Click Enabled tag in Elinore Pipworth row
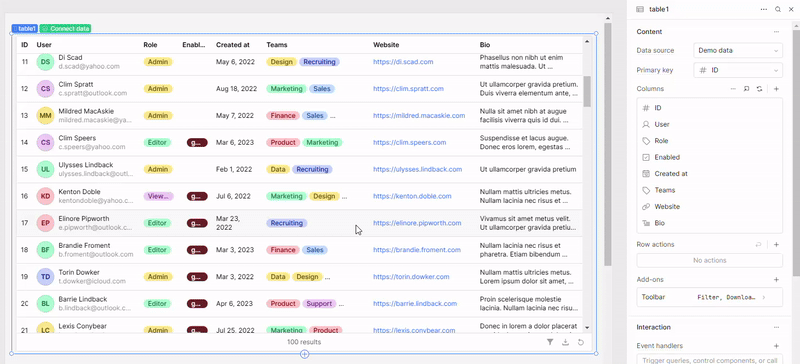Image resolution: width=800 pixels, height=364 pixels. [197, 223]
